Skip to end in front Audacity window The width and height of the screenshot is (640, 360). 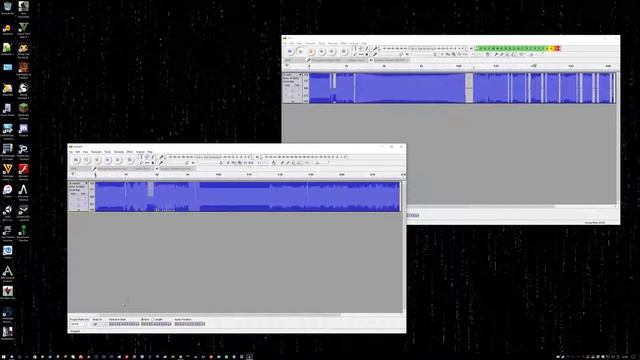click(x=118, y=160)
